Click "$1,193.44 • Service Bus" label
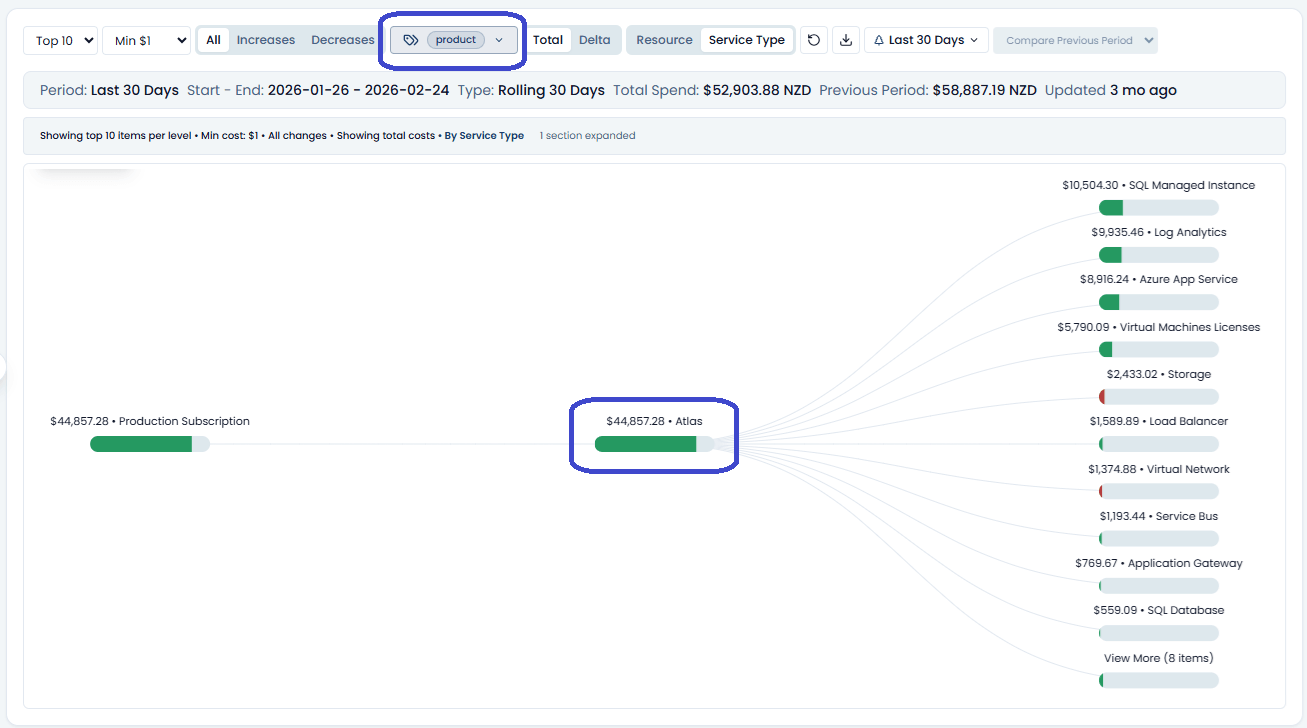Screen dimensions: 1307x728 [x=1159, y=516]
